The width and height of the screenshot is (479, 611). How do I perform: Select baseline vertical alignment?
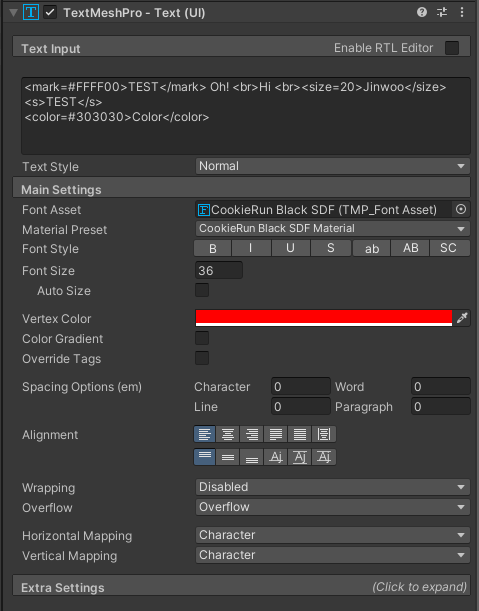276,457
